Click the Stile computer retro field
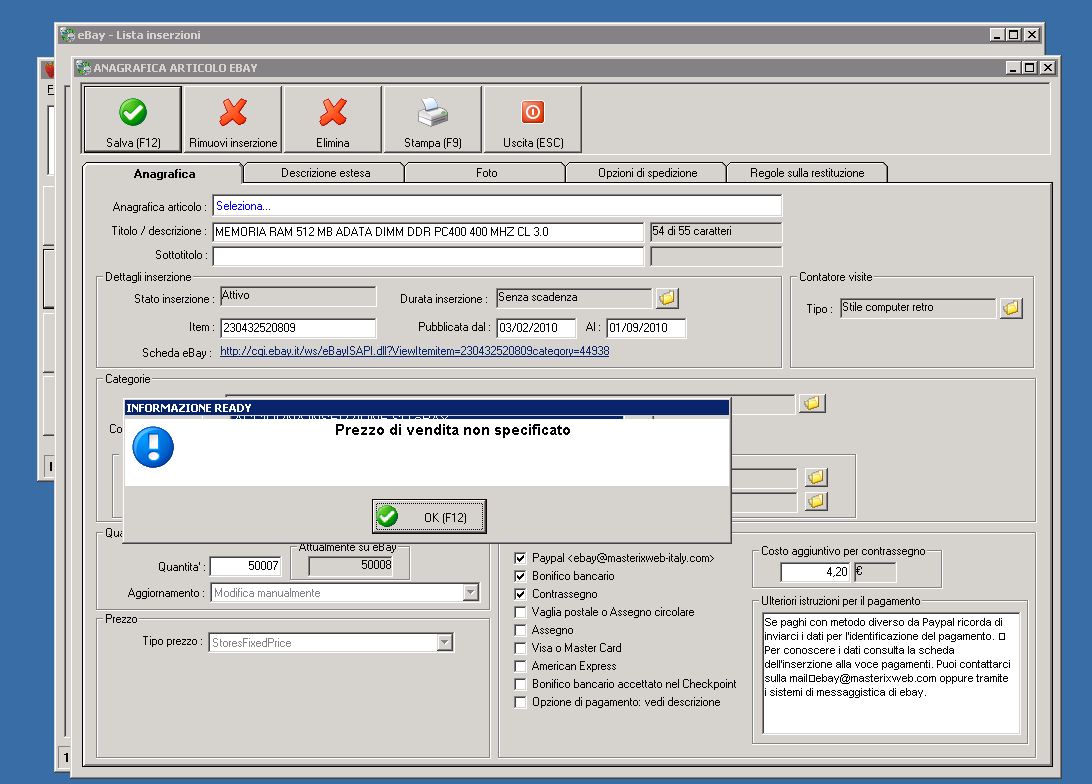1092x784 pixels. click(x=918, y=308)
